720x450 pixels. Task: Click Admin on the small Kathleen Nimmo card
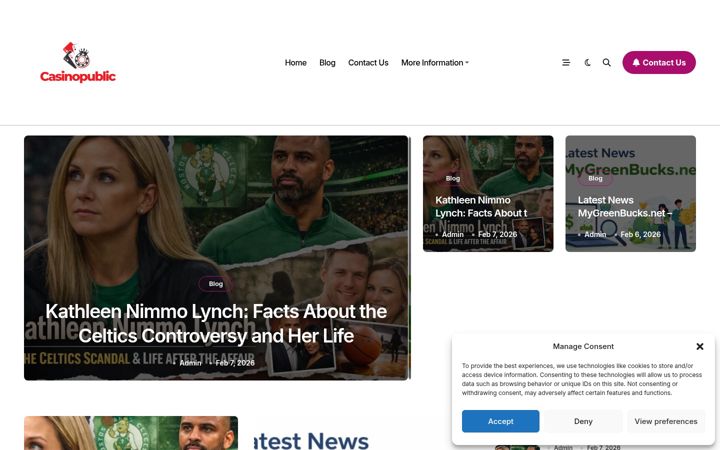(x=452, y=234)
